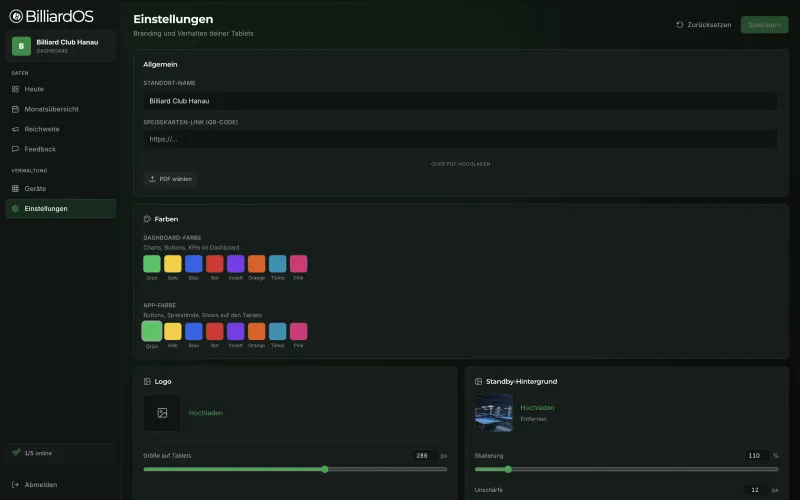Select Violett dashboard color swatch
Image resolution: width=800 pixels, height=500 pixels.
(236, 264)
